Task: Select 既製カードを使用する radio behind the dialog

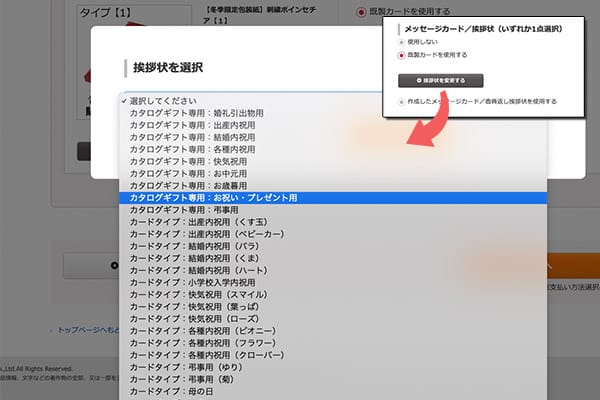Action: pyautogui.click(x=361, y=12)
